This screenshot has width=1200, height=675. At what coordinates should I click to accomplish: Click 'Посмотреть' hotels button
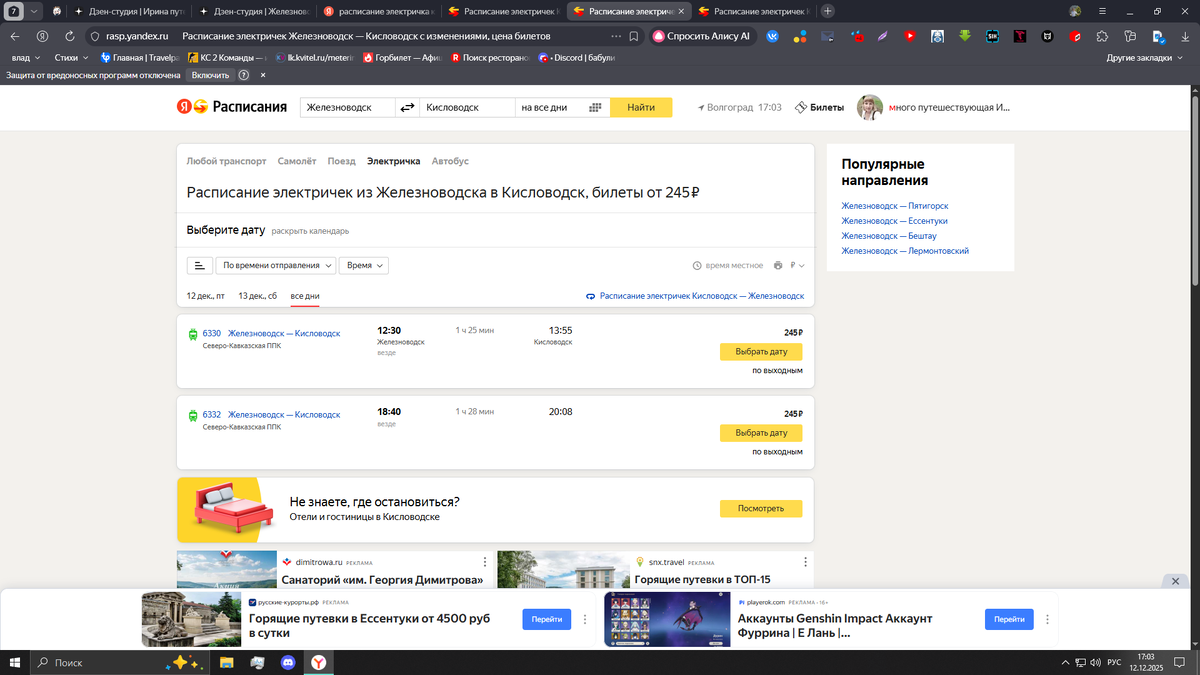tap(761, 509)
